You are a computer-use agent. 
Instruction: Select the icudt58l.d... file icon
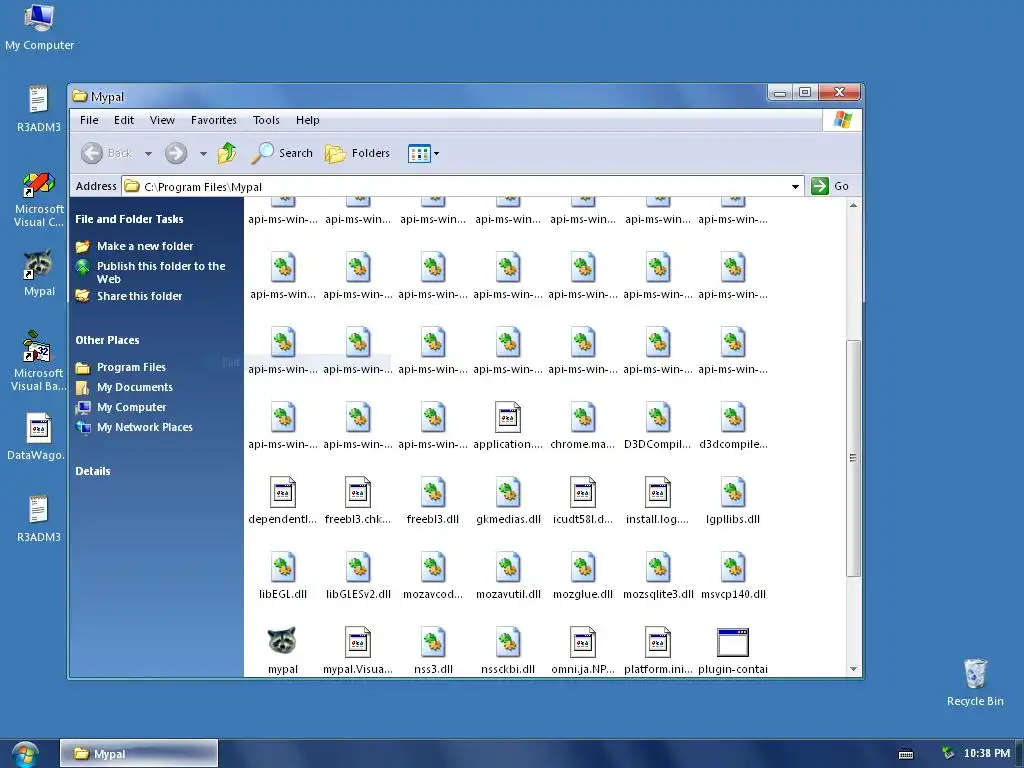pos(583,492)
